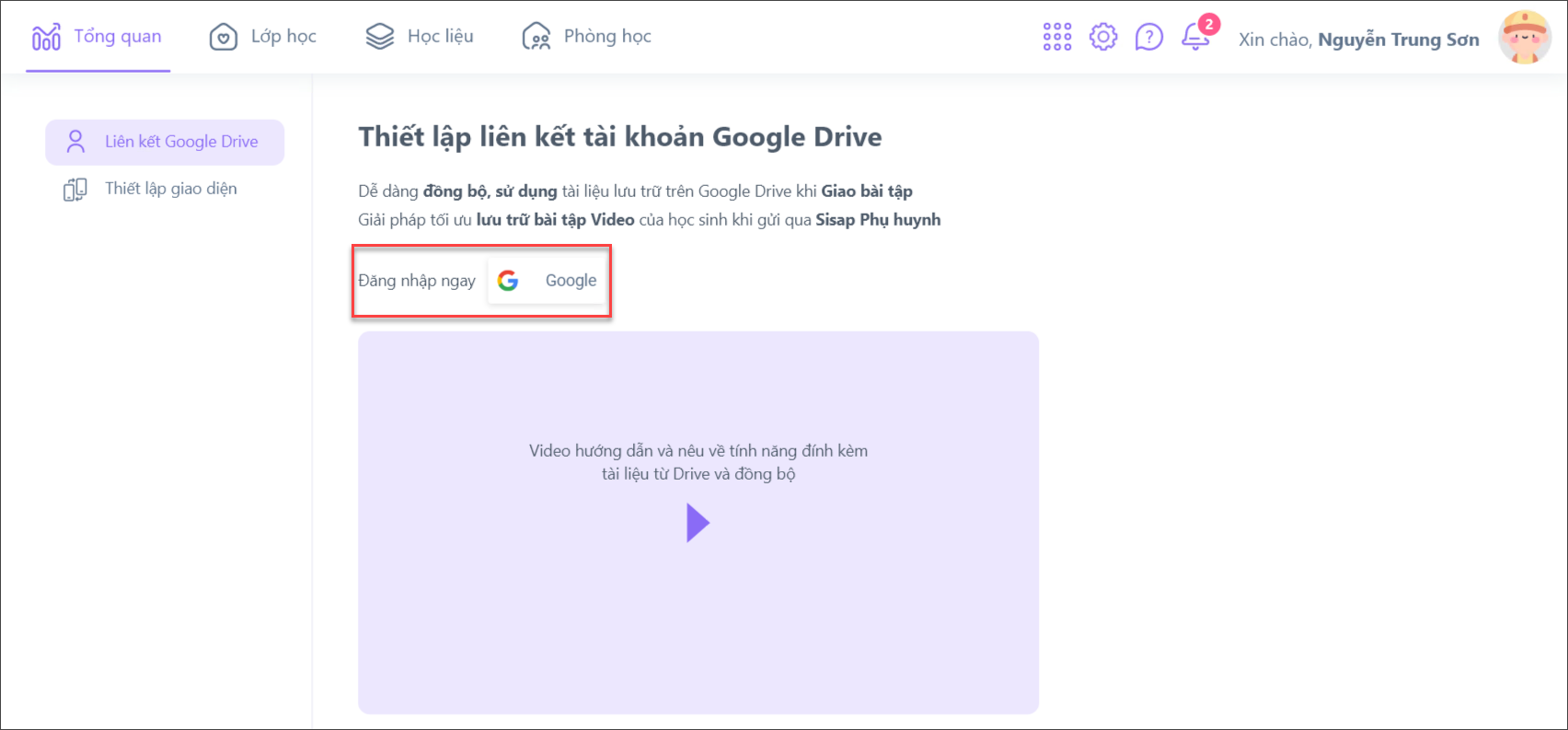
Task: Switch to the Lớp học tab
Action: [x=283, y=37]
